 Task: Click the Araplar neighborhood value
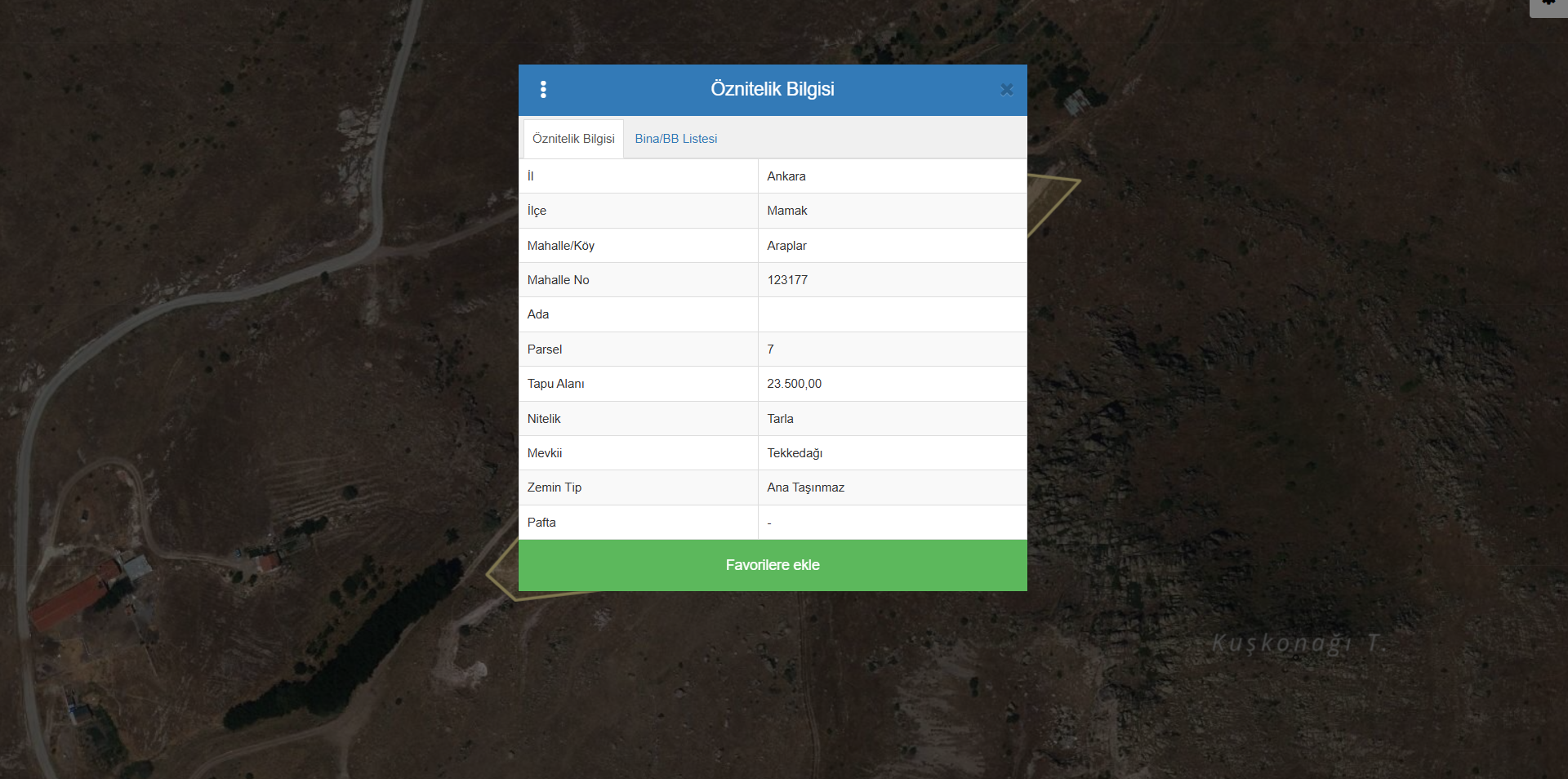786,246
